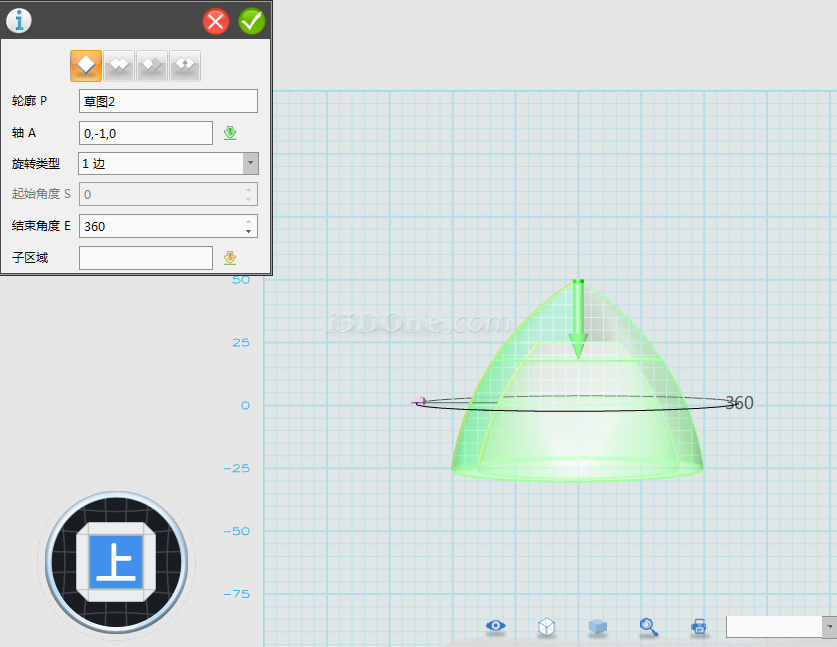837x647 pixels.
Task: Expand the bottom-right dropdown arrow
Action: click(829, 626)
